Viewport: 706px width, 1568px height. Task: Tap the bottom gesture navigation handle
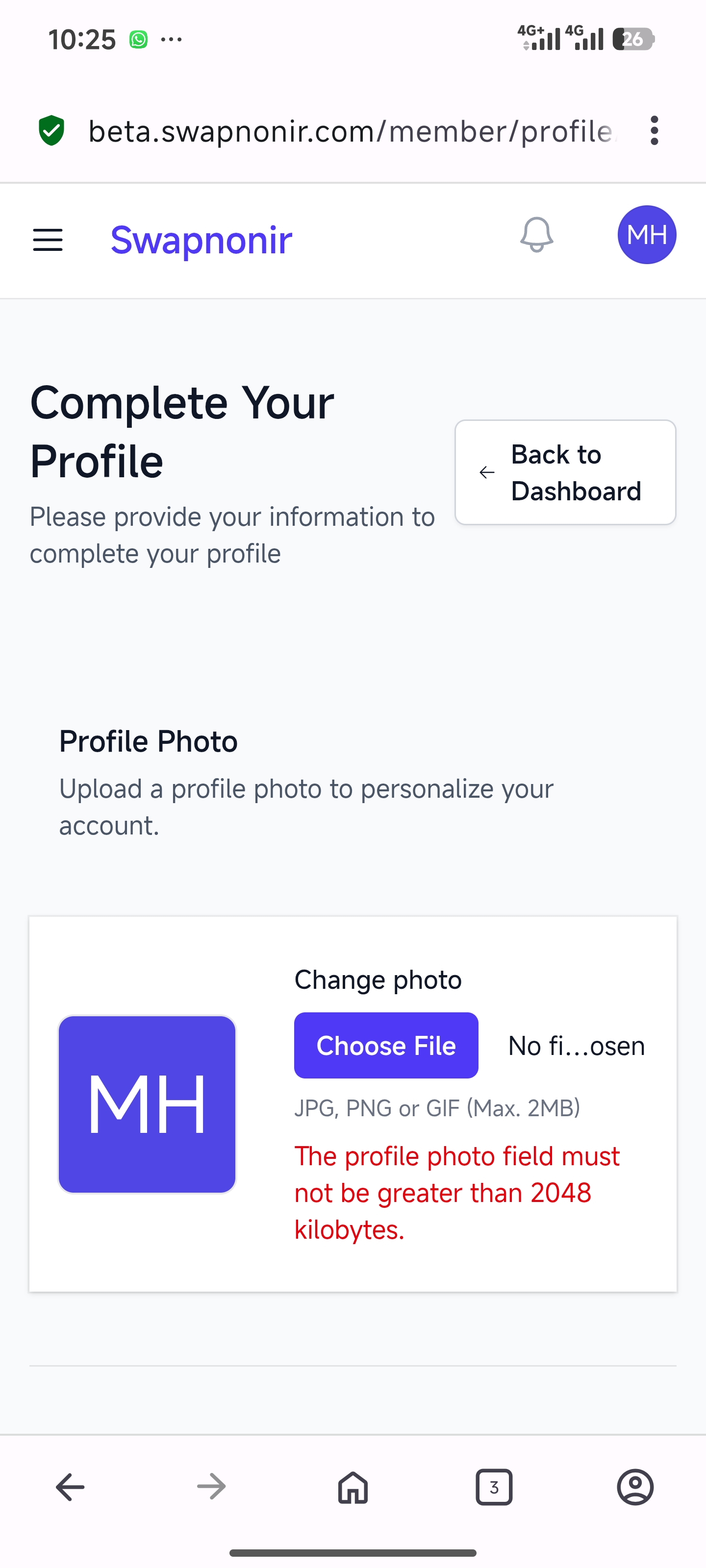353,1552
